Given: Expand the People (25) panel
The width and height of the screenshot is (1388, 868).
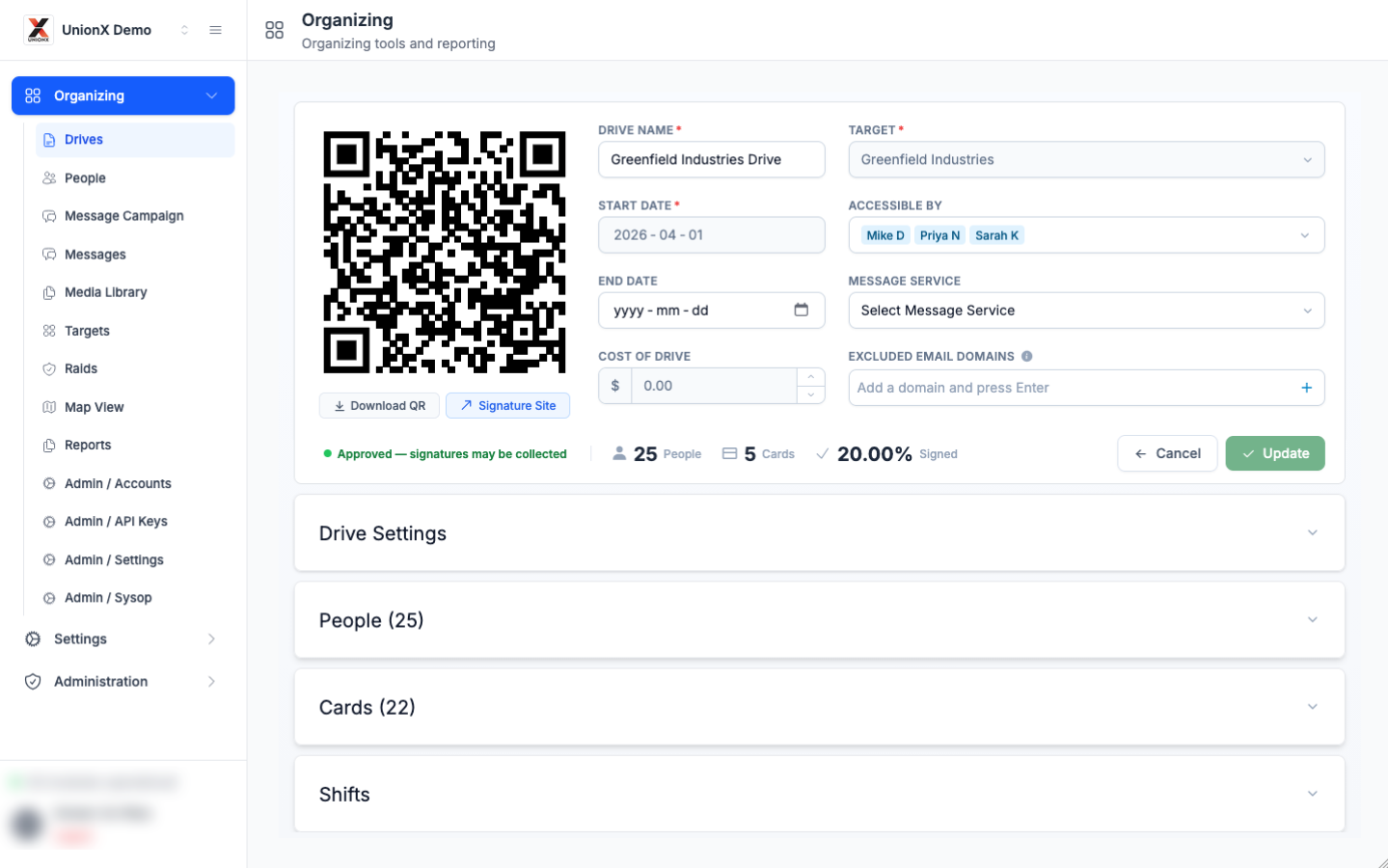Looking at the screenshot, I should coord(819,620).
